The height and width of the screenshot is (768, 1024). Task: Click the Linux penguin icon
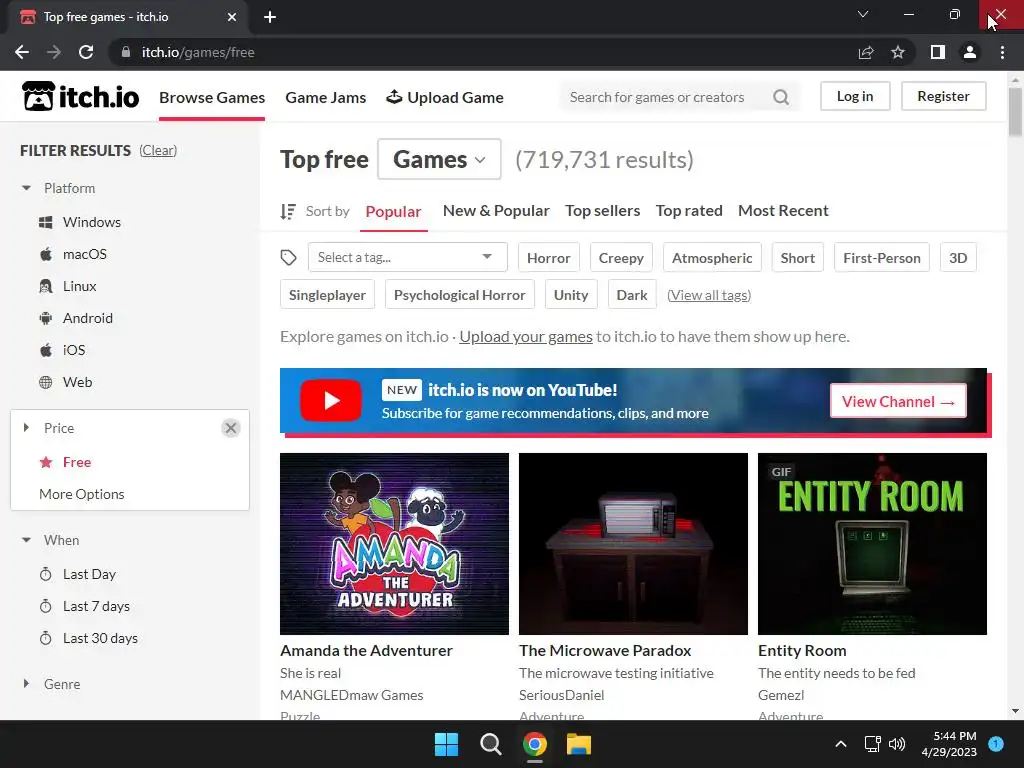46,286
